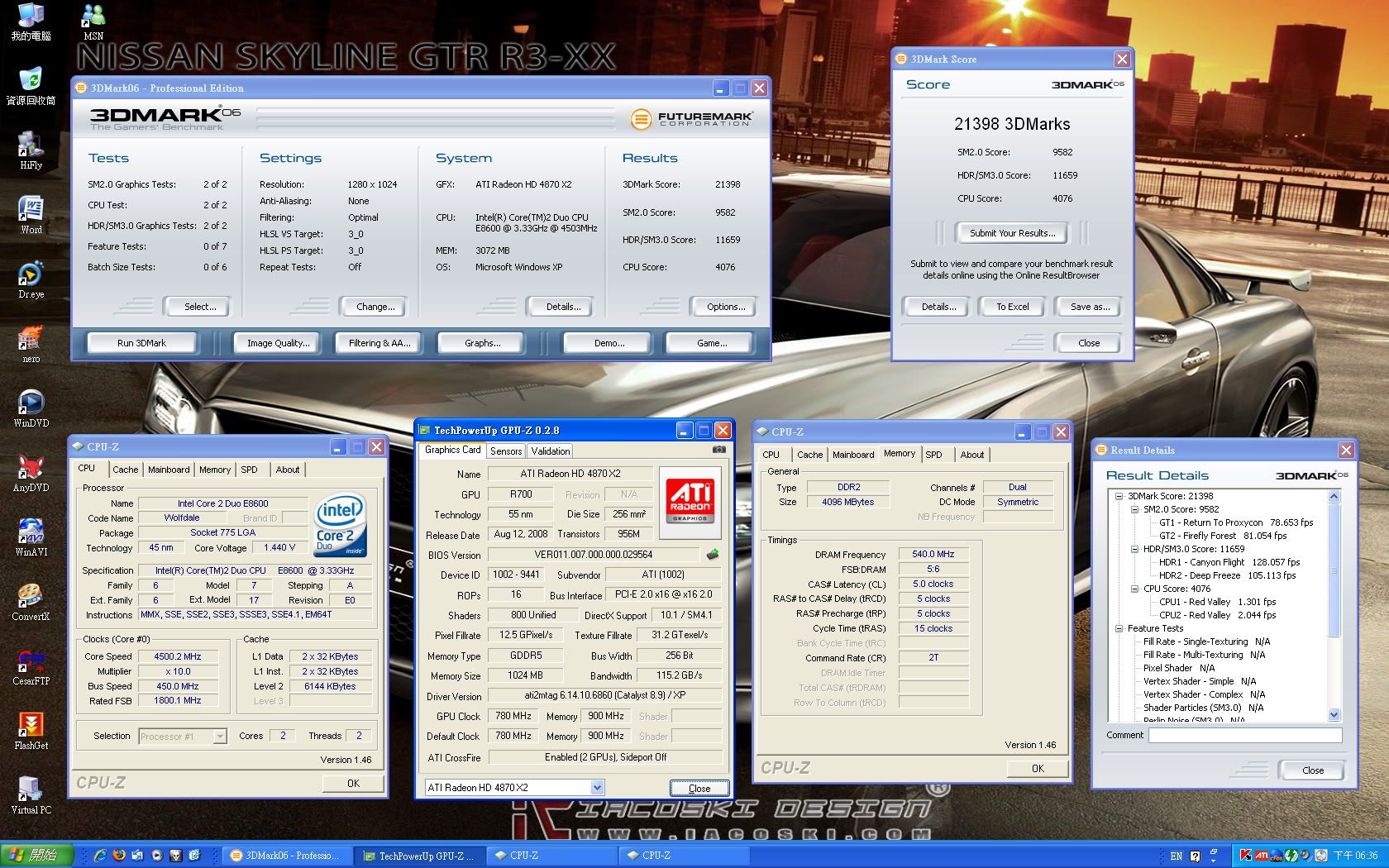
Task: Switch to Validation tab in GPU-Z
Action: coord(551,451)
